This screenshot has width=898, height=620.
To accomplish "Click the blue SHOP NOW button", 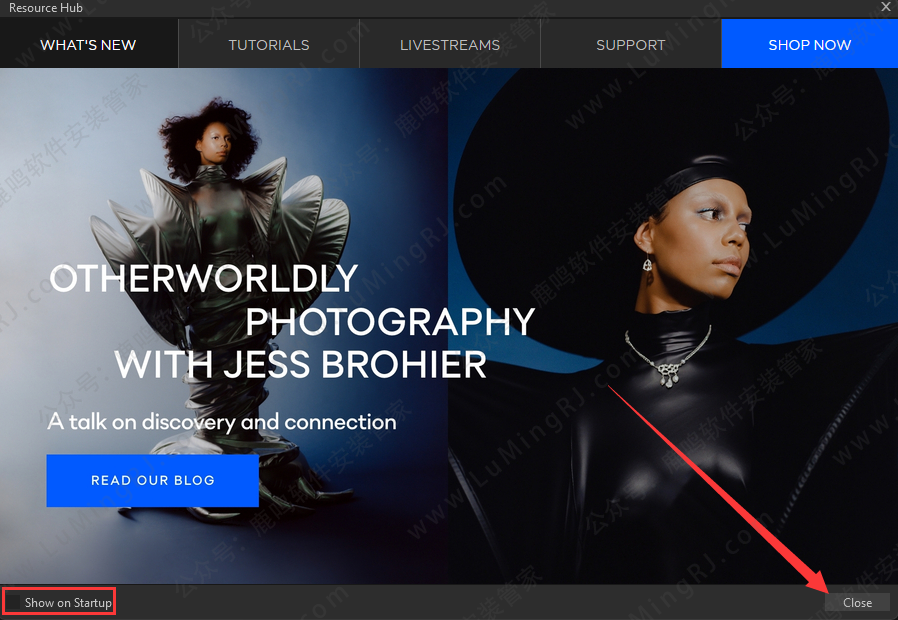I will (809, 44).
